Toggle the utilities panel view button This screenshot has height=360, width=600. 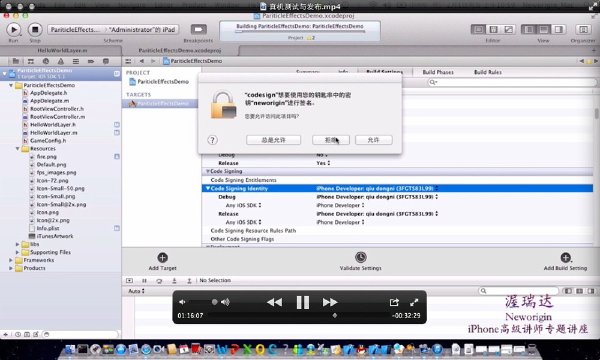pyautogui.click(x=559, y=29)
